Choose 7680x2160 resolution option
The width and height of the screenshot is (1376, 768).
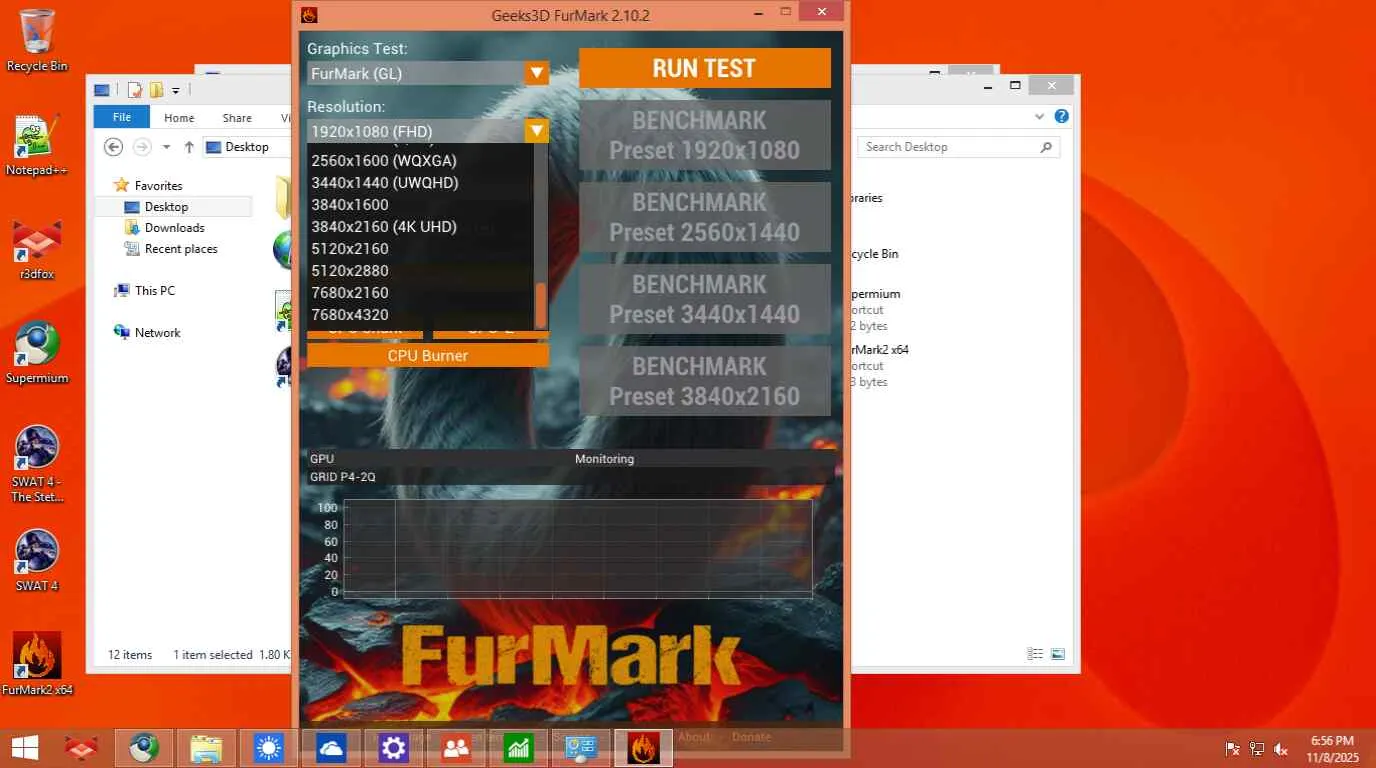point(350,293)
